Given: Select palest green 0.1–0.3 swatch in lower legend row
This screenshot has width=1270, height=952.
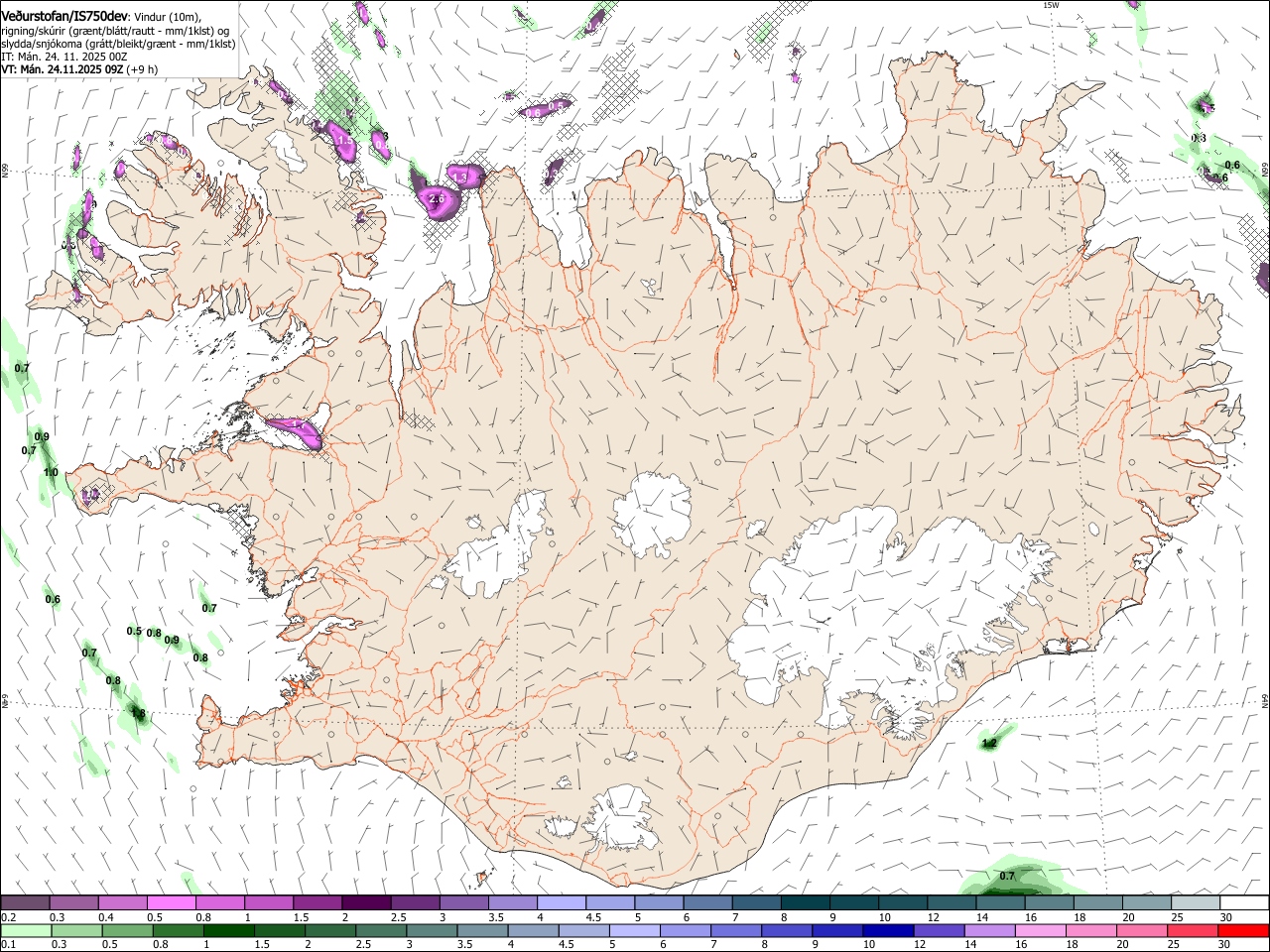Looking at the screenshot, I should [26, 930].
